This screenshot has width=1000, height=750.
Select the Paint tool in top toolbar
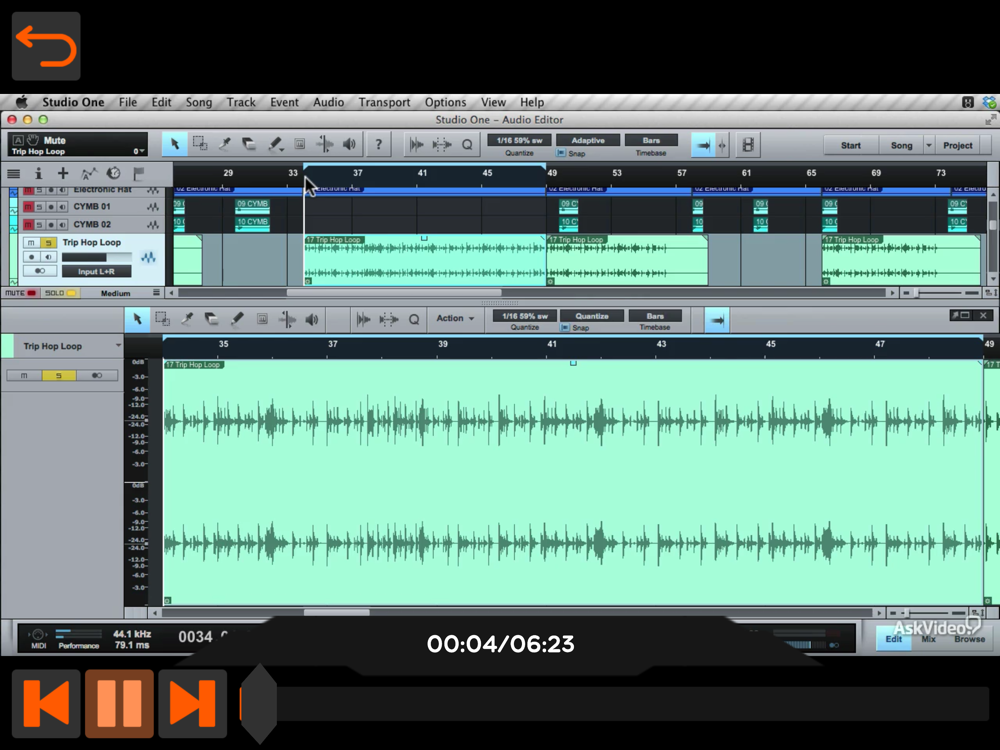tap(274, 145)
